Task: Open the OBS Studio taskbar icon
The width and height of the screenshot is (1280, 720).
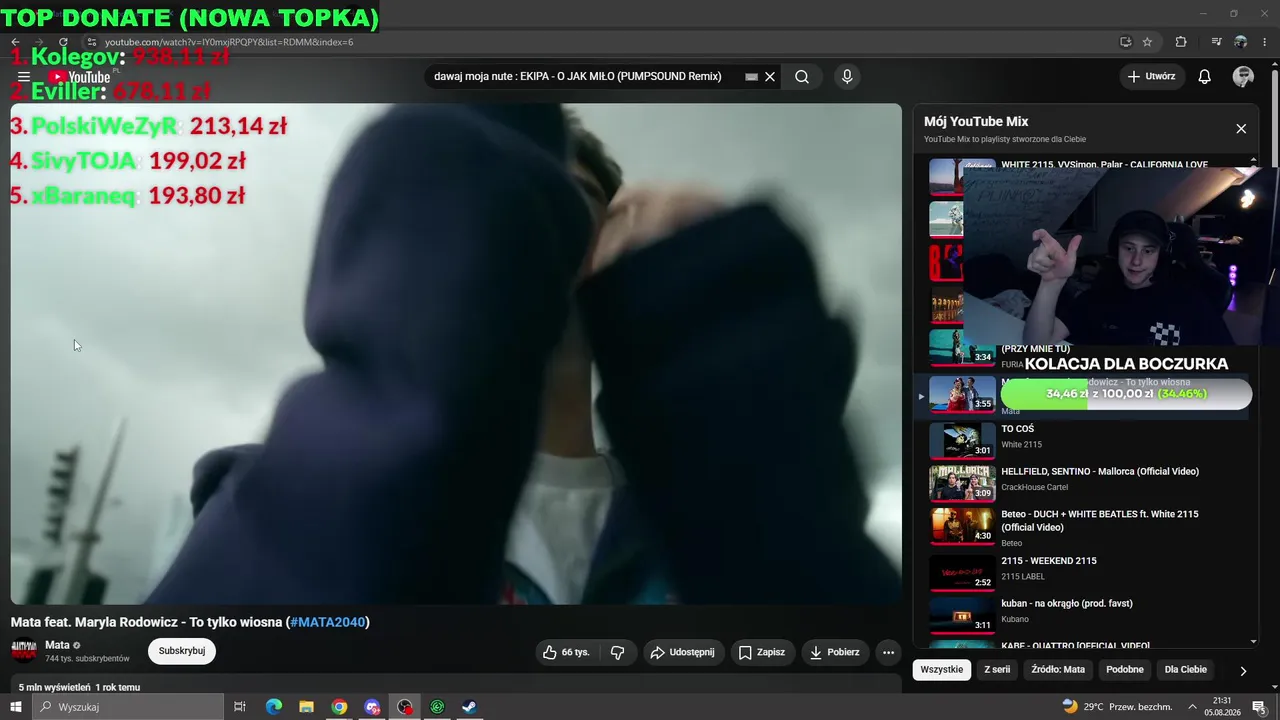Action: pos(405,707)
